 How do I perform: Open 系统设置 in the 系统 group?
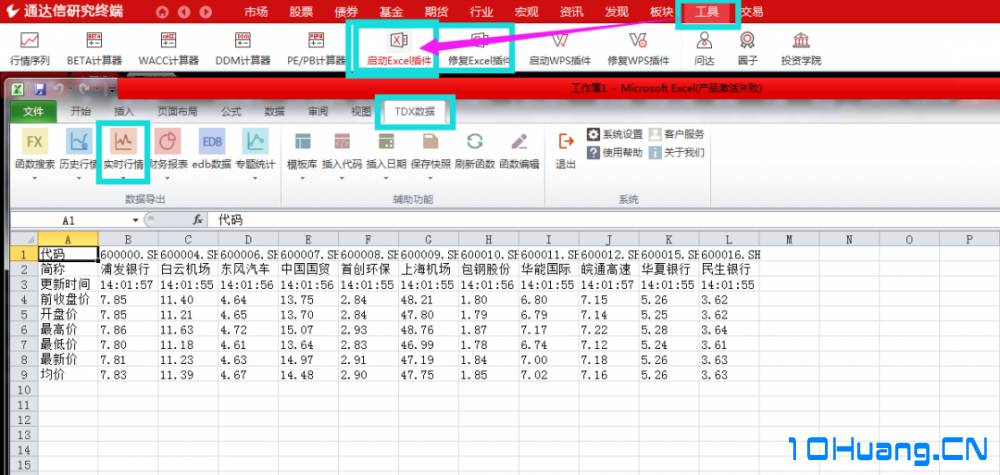615,135
